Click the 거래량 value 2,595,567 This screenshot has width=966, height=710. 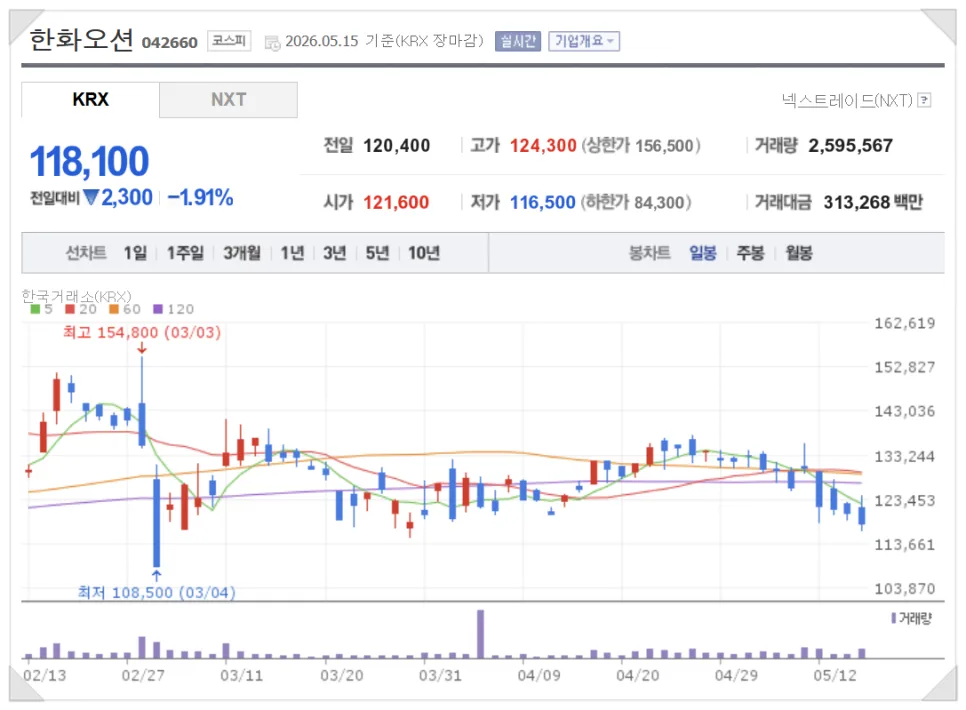850,145
